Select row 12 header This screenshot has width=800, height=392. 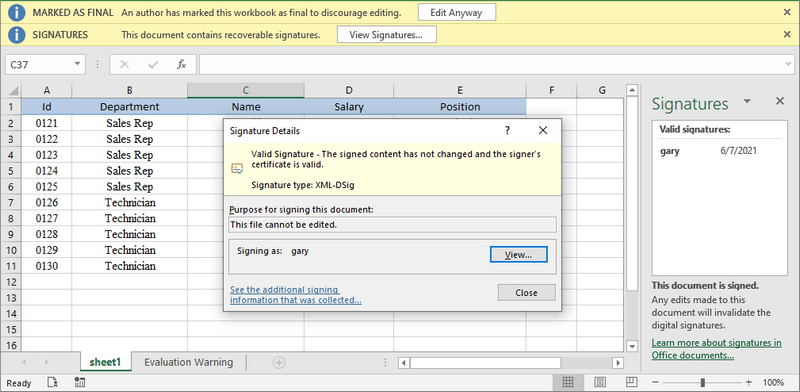(12, 282)
